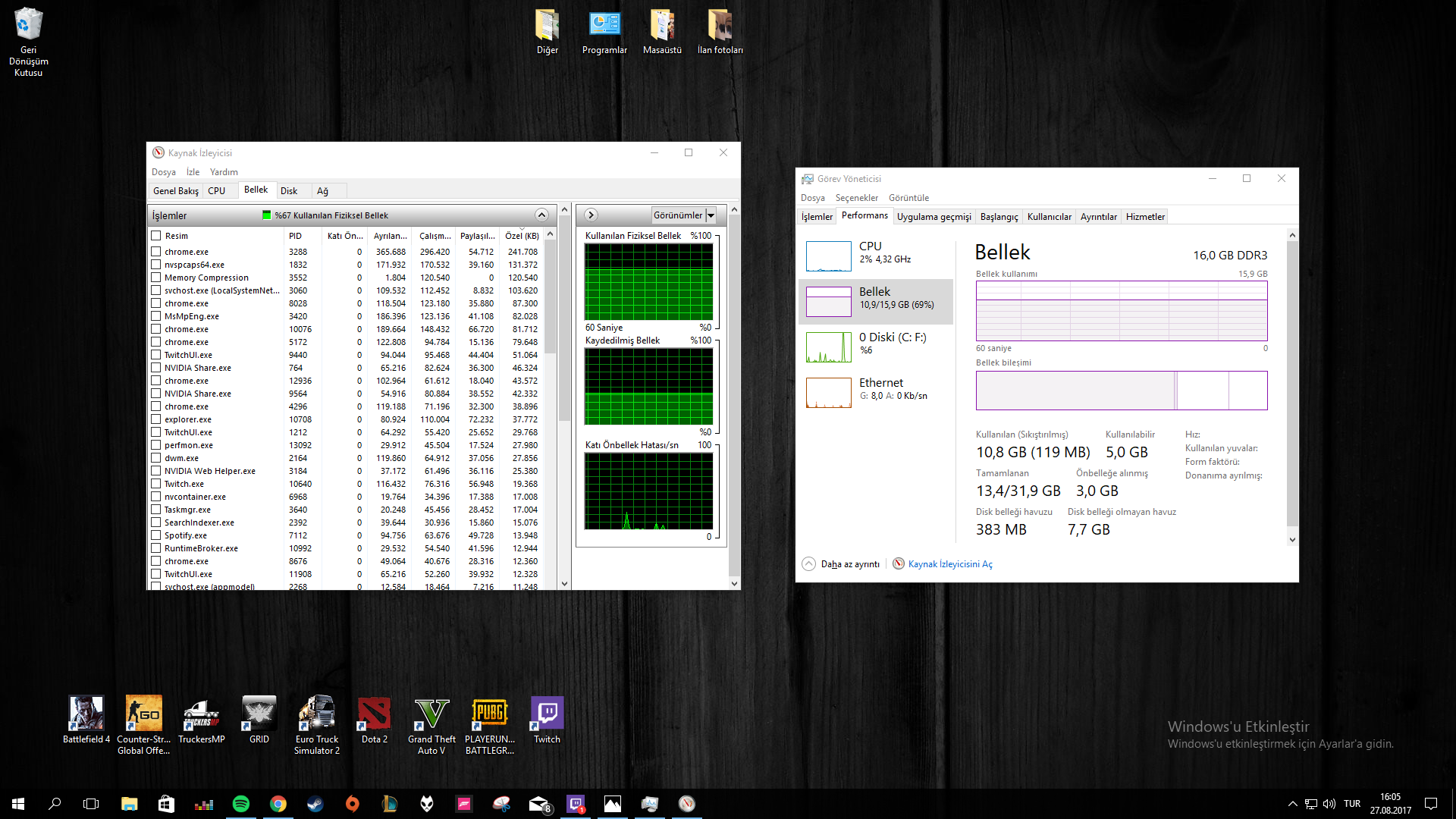Screen dimensions: 1456x819
Task: Sort by the PID column header
Action: coord(303,236)
